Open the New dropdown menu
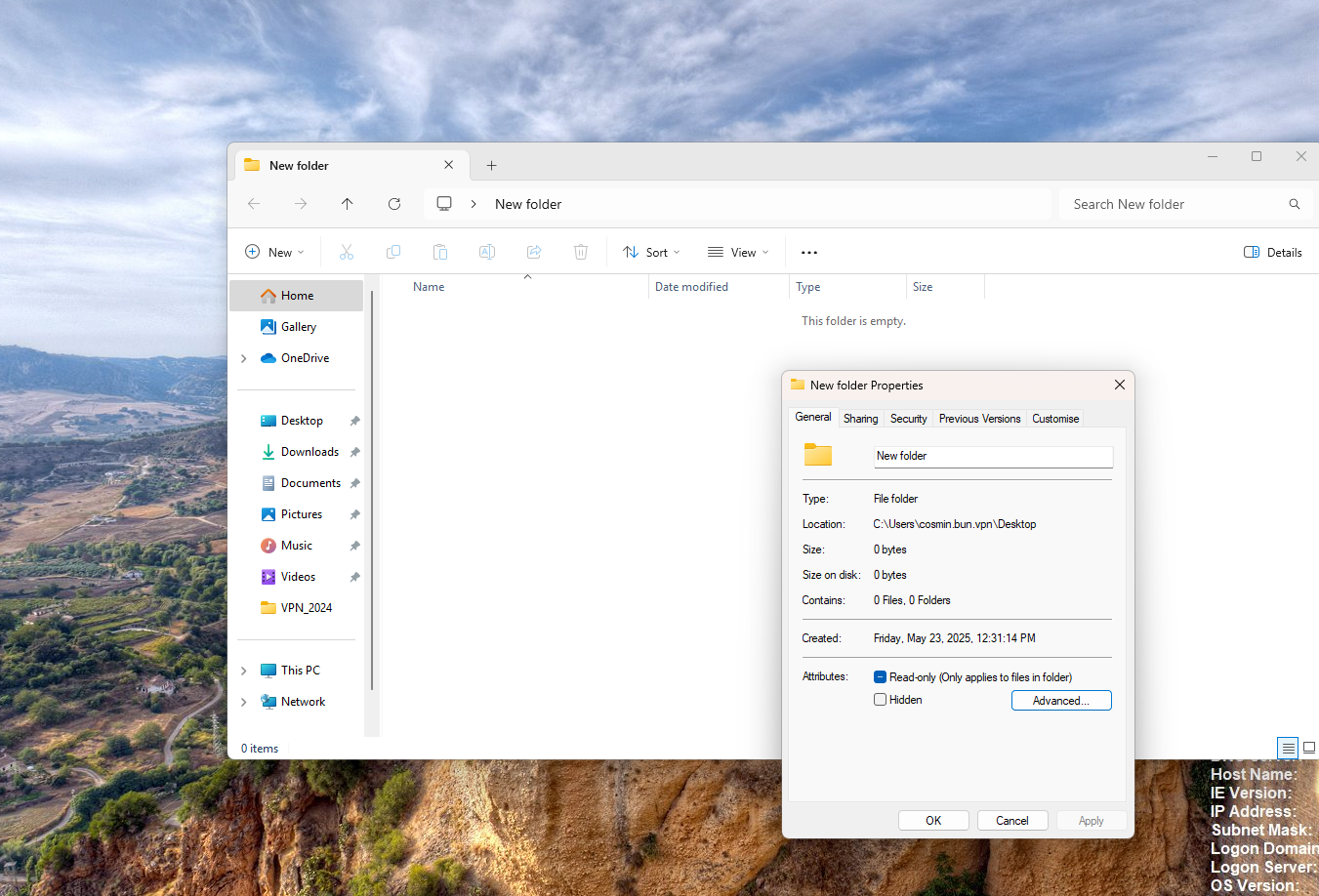This screenshot has width=1319, height=896. [274, 252]
